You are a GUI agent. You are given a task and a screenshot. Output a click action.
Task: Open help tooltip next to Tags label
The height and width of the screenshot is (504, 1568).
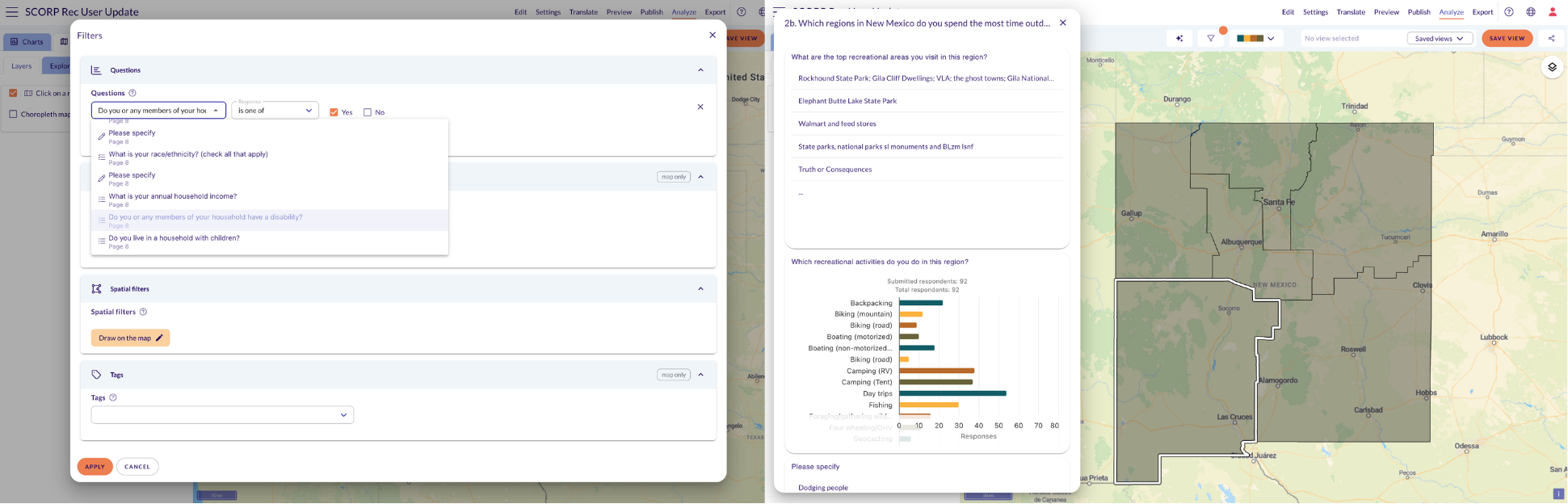[113, 397]
